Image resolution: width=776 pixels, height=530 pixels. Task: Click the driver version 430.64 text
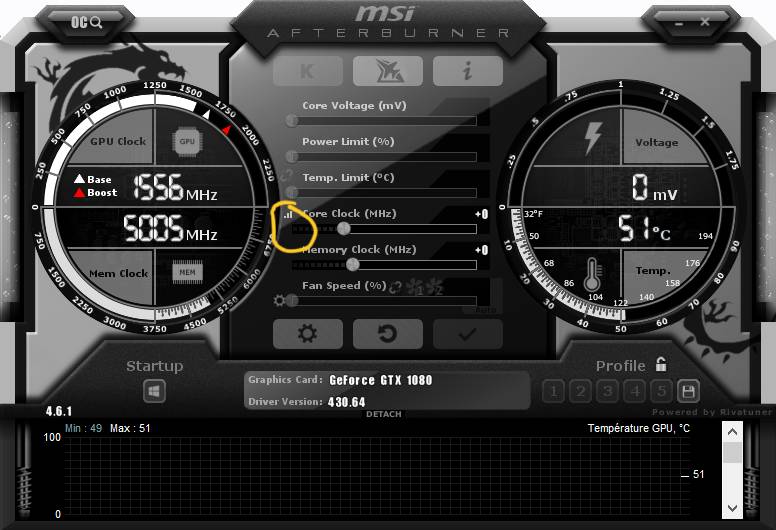pyautogui.click(x=346, y=402)
